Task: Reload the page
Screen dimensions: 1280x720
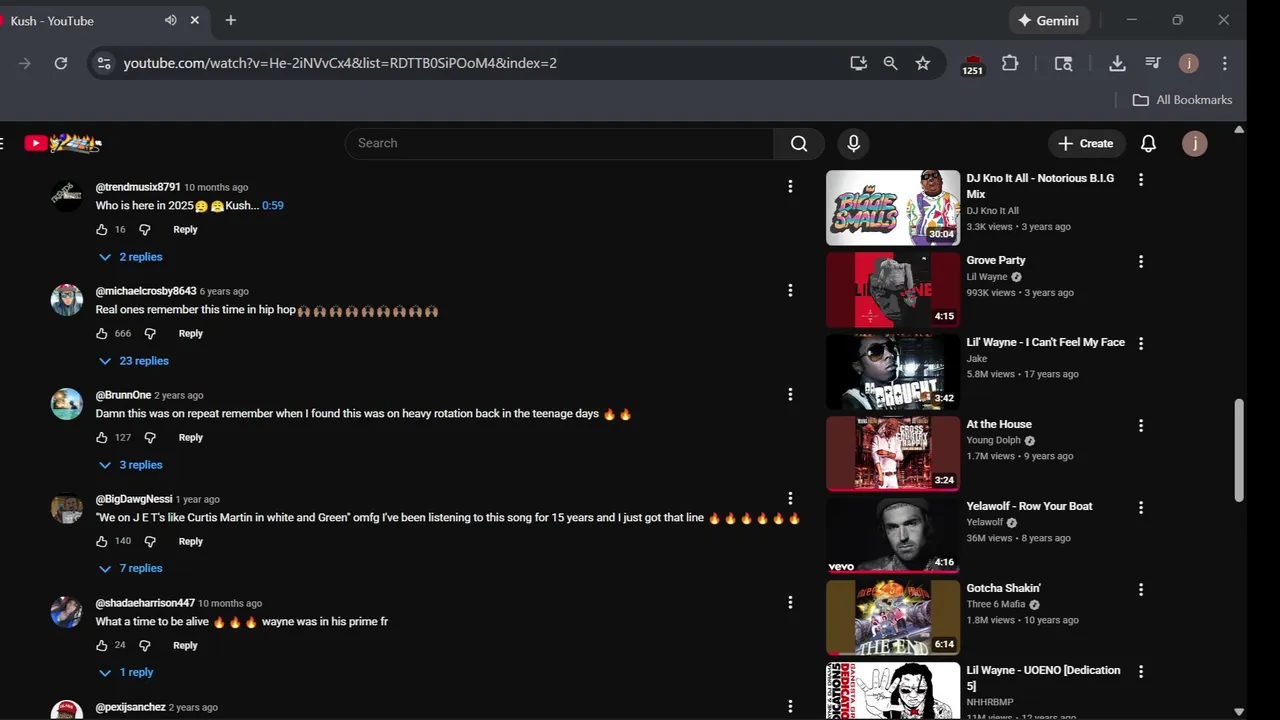Action: click(61, 63)
